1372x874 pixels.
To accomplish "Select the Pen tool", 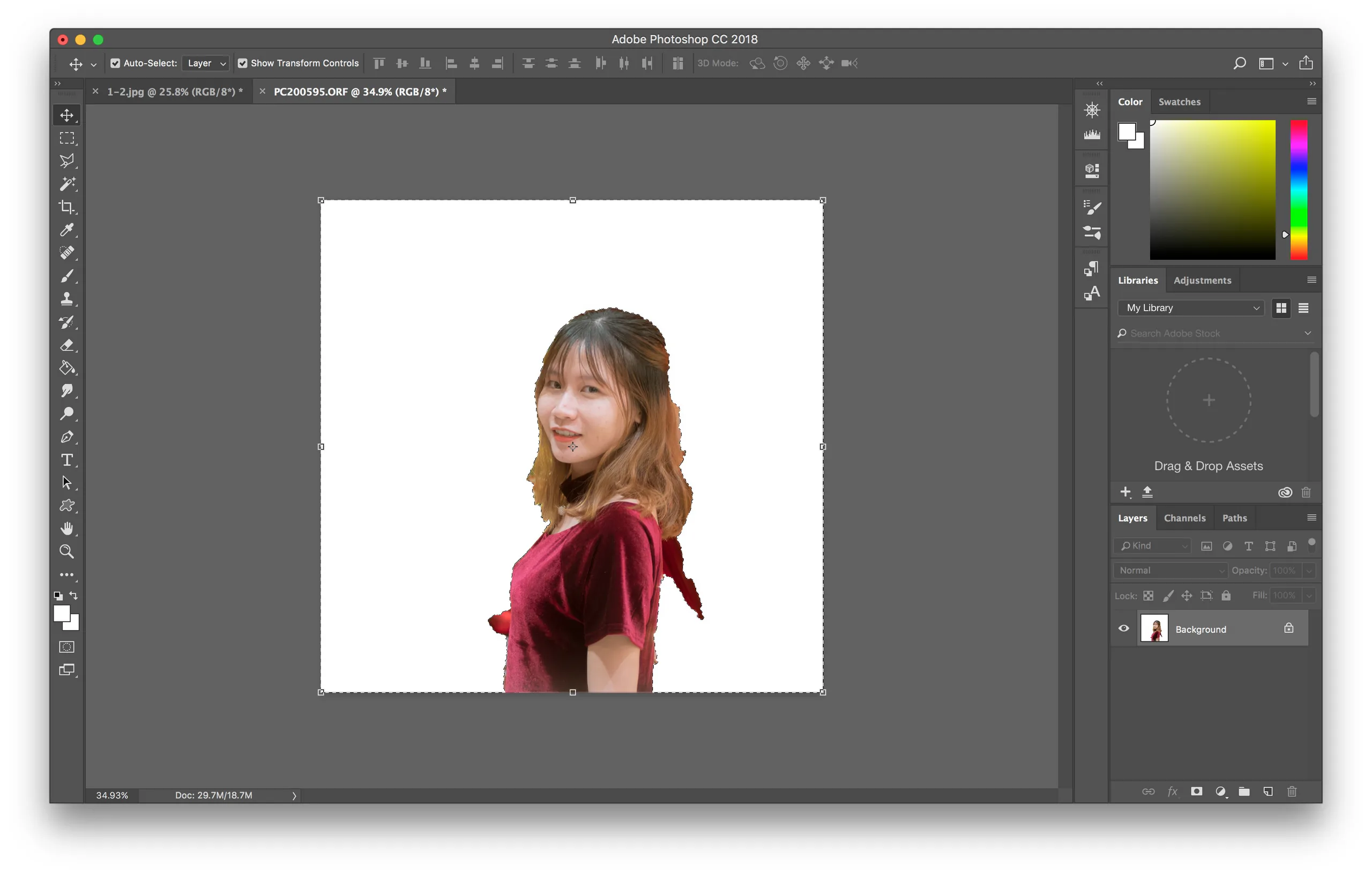I will (66, 437).
